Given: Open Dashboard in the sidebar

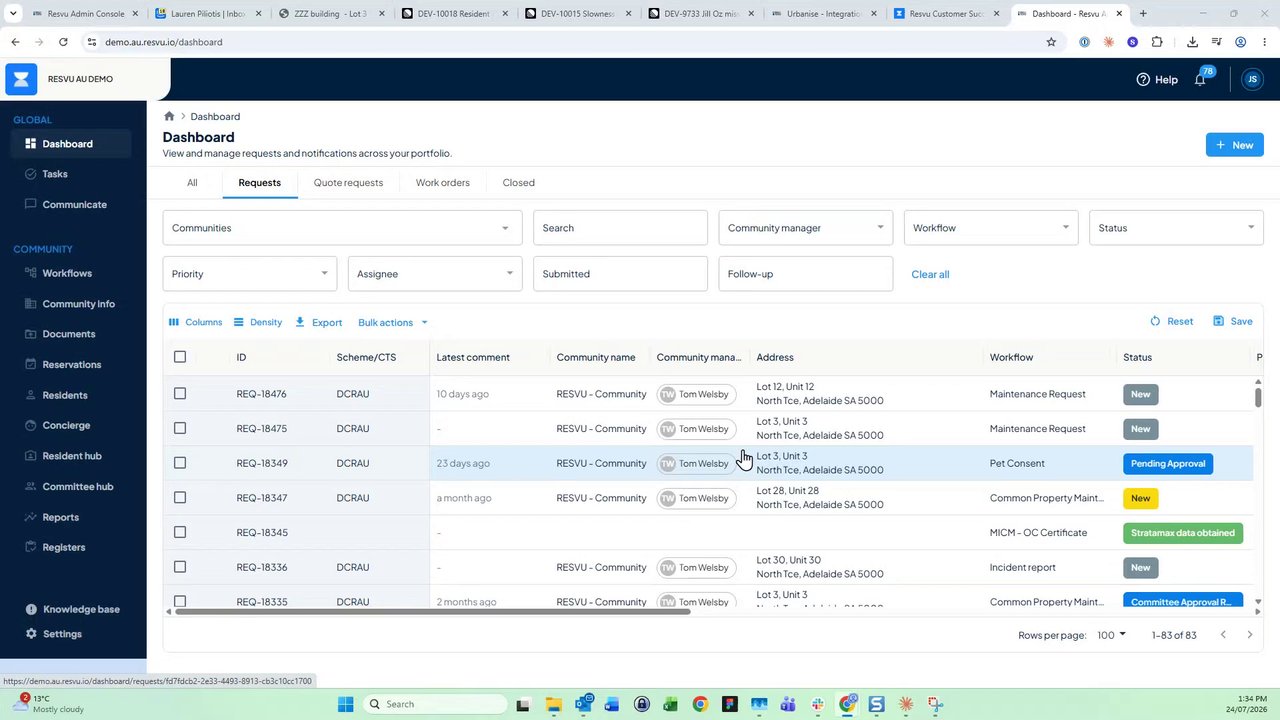Looking at the screenshot, I should point(66,144).
